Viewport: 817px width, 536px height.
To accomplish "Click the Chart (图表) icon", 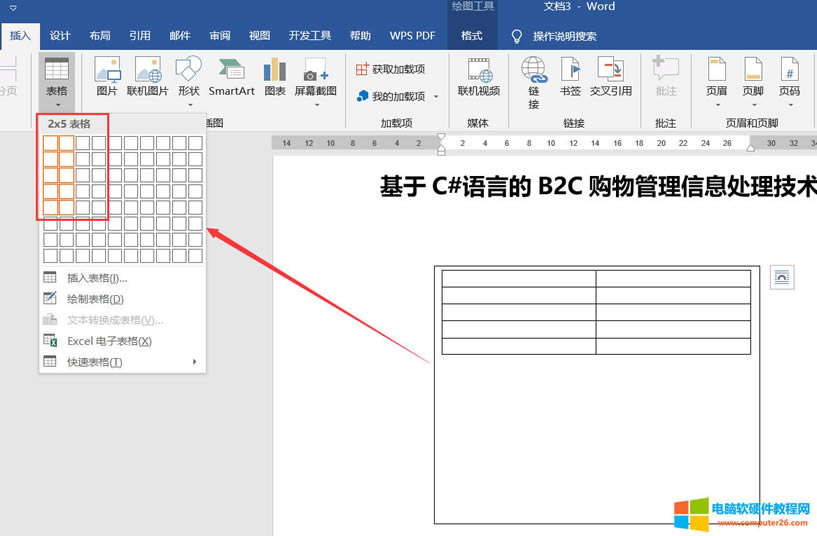I will tap(274, 77).
